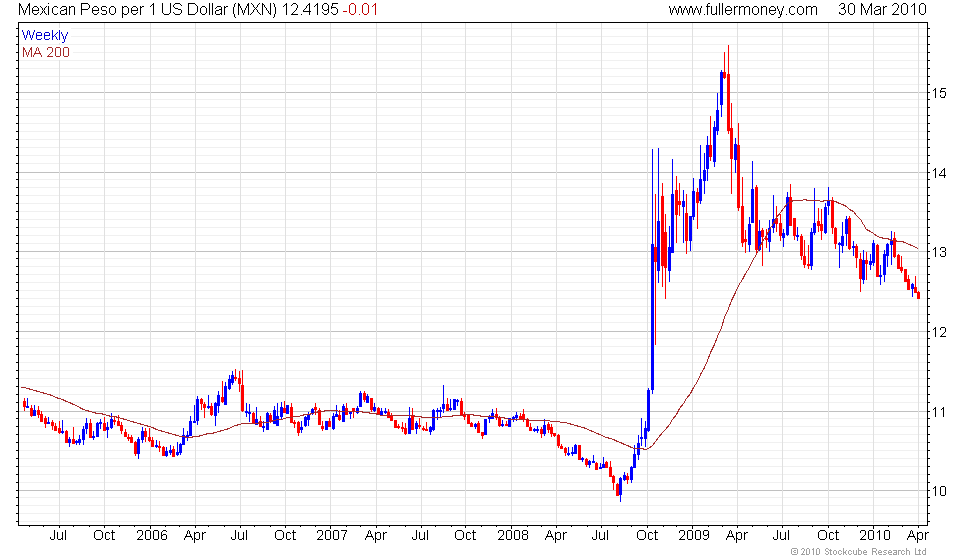Click the 'Mexican Peso per 1 US Dollar (MXN)' title
This screenshot has height=560, width=980.
(147, 9)
